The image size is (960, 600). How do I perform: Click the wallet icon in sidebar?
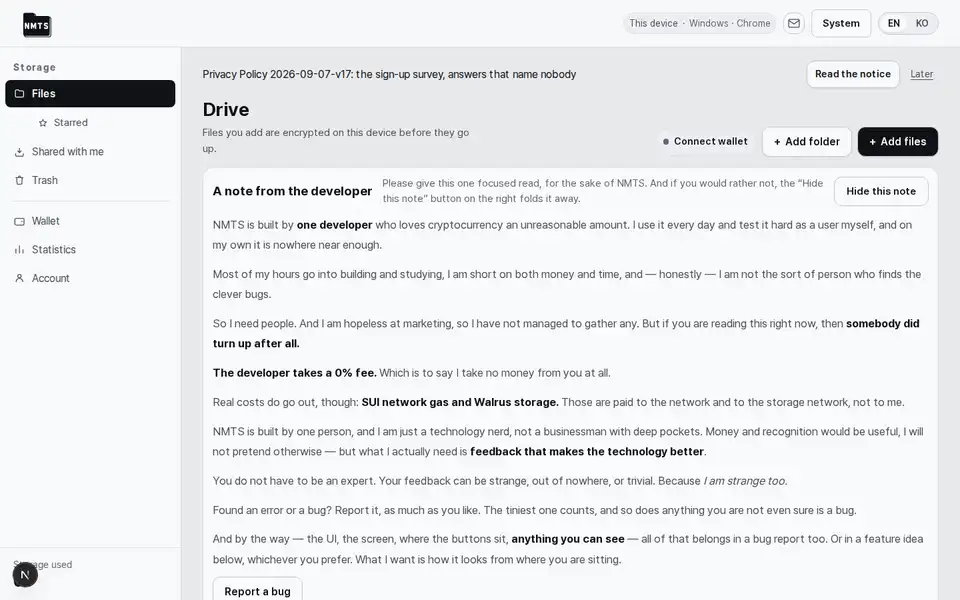pos(20,221)
